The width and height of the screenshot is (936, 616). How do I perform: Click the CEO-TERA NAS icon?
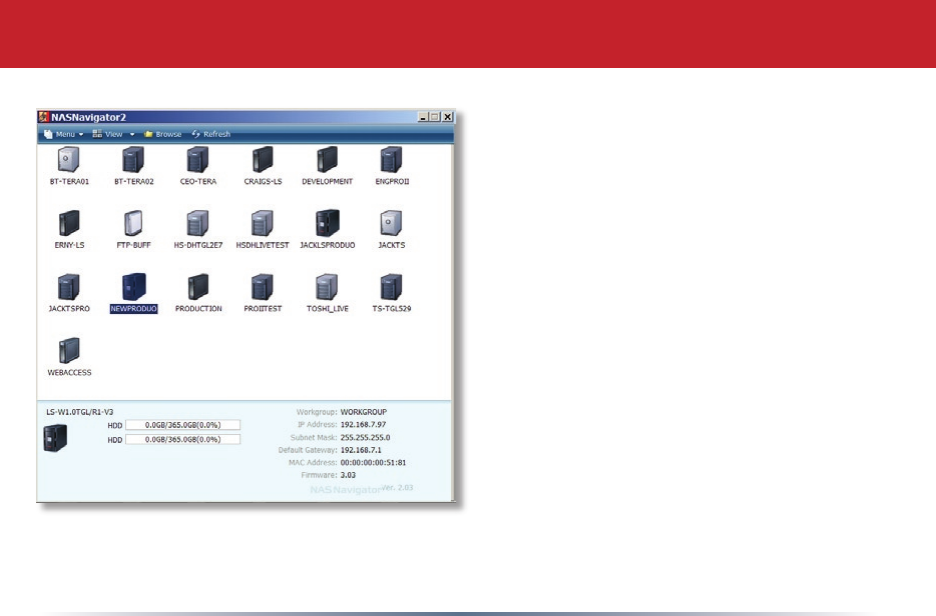coord(198,159)
